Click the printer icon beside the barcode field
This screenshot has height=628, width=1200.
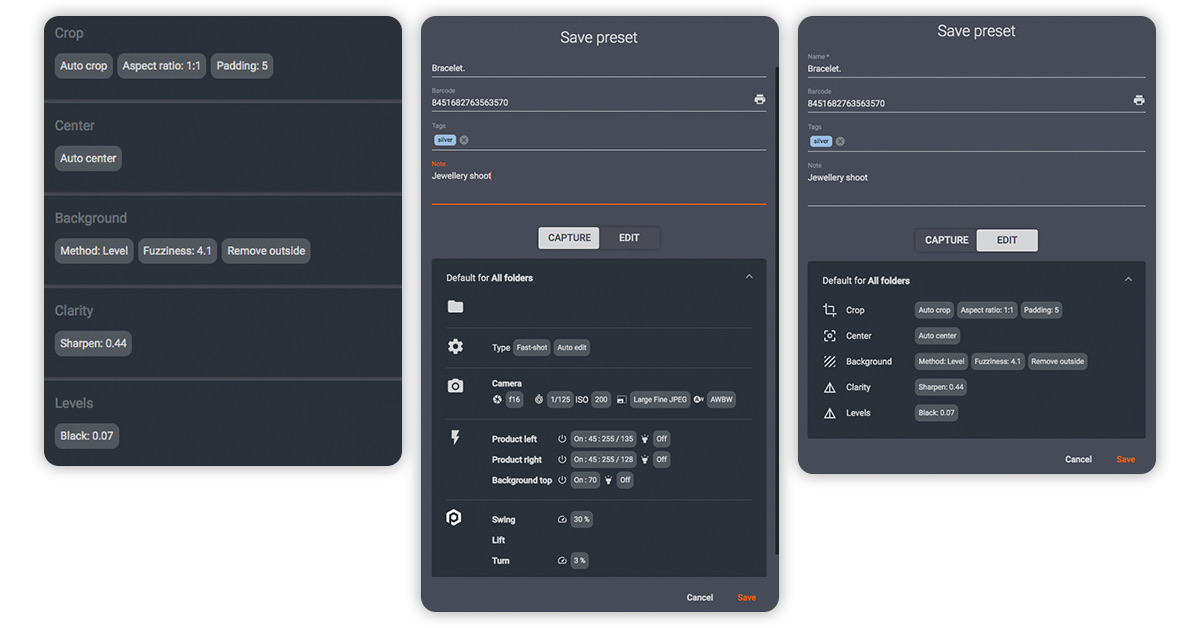(760, 98)
